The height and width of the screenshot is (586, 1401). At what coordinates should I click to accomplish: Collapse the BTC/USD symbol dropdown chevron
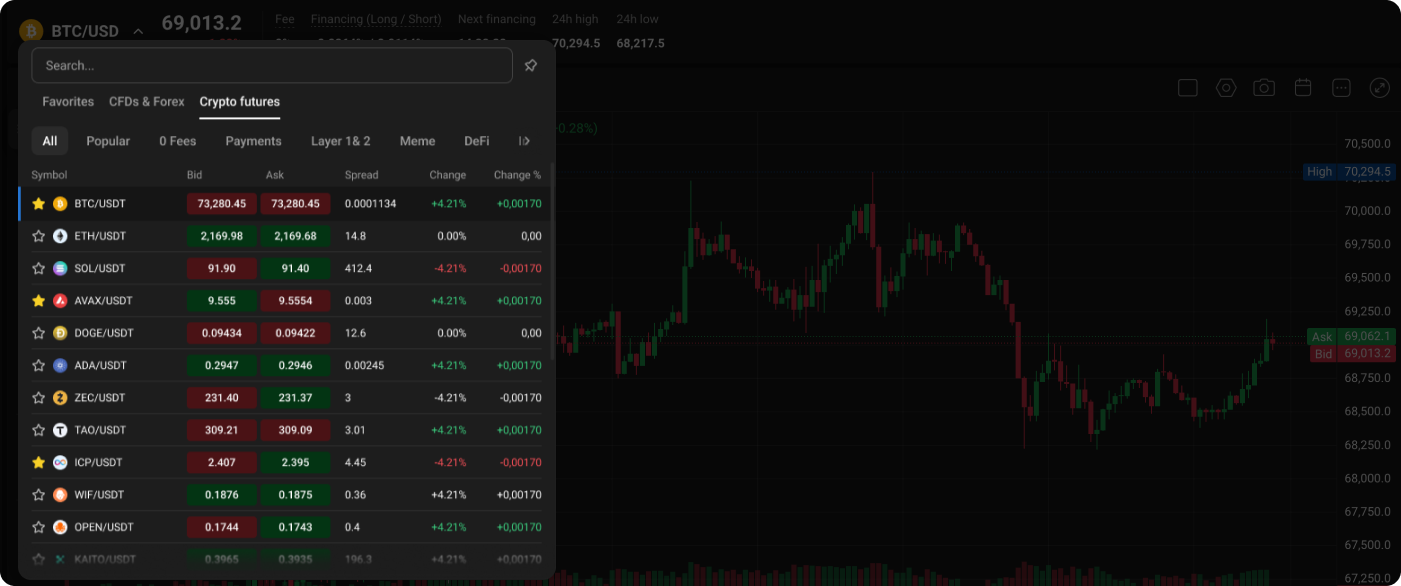137,31
